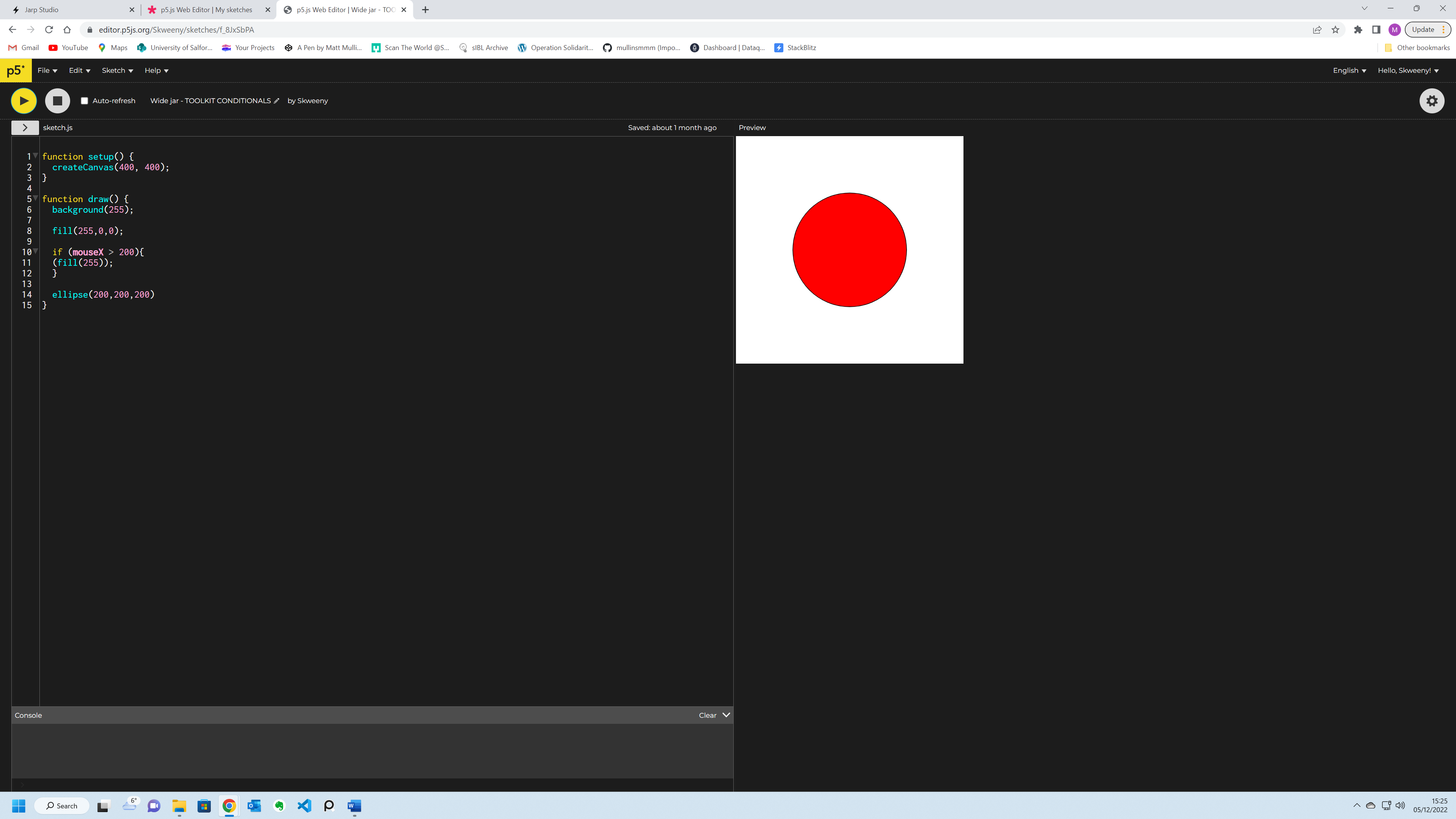Open the Hello, Skweeny! account dropdown
1456x819 pixels.
click(x=1408, y=71)
